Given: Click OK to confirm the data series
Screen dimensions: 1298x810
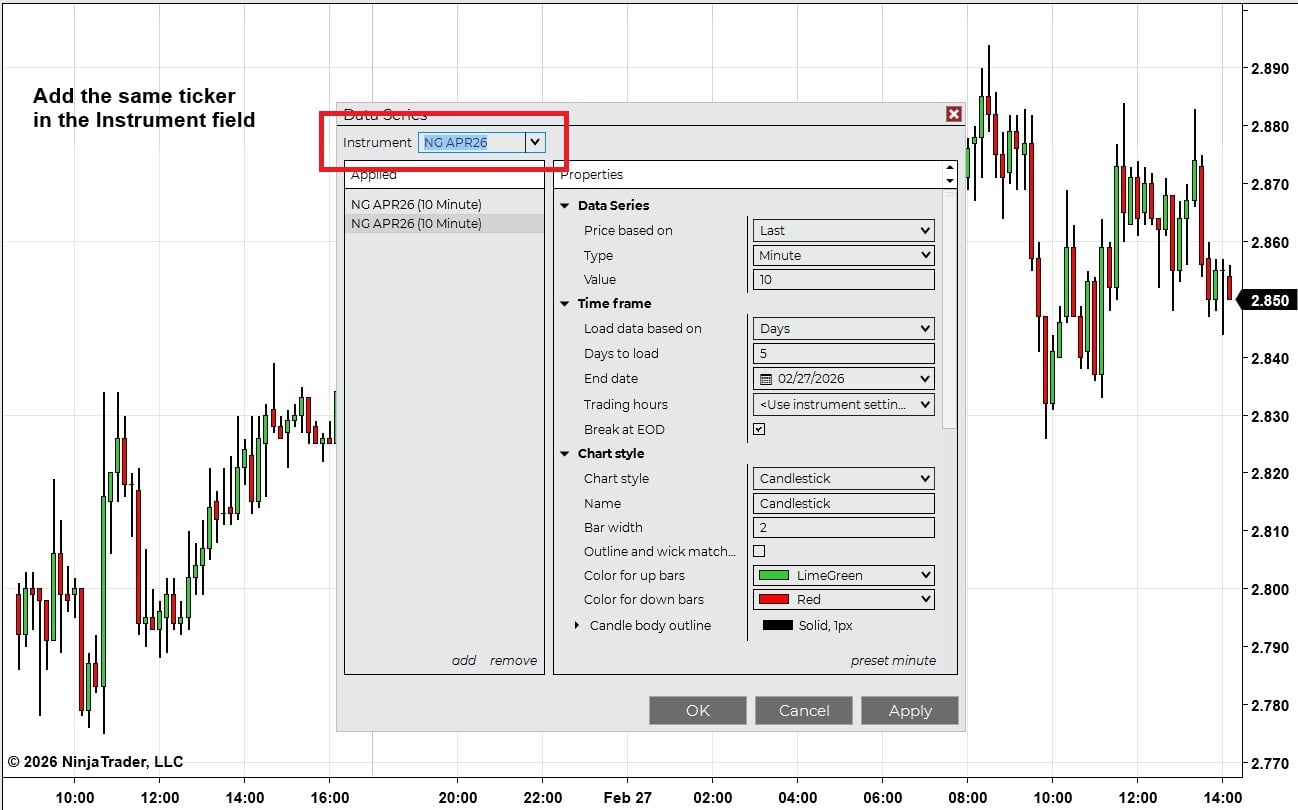Looking at the screenshot, I should point(697,710).
